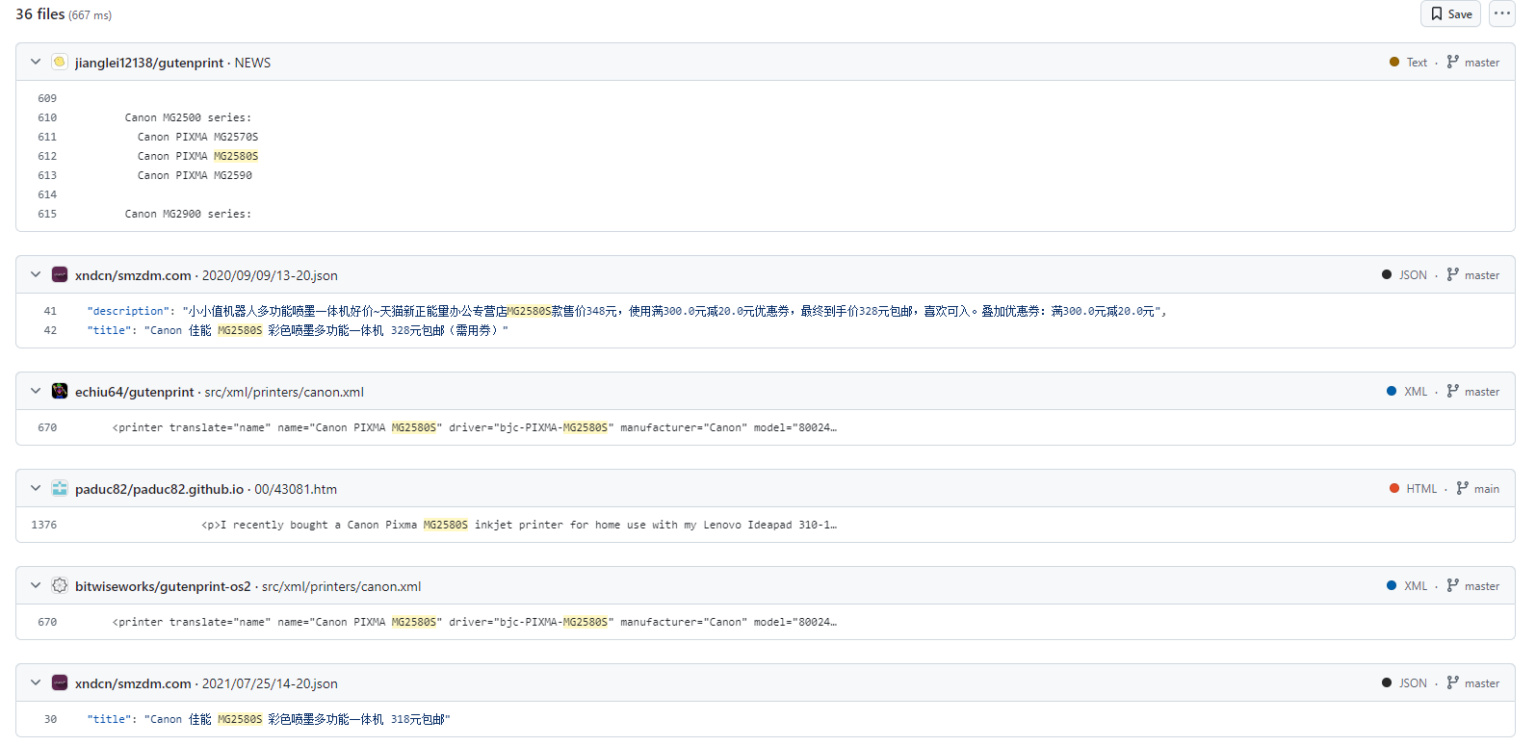Screen dimensions: 1536x746
Task: Save this code search
Action: pos(1450,14)
